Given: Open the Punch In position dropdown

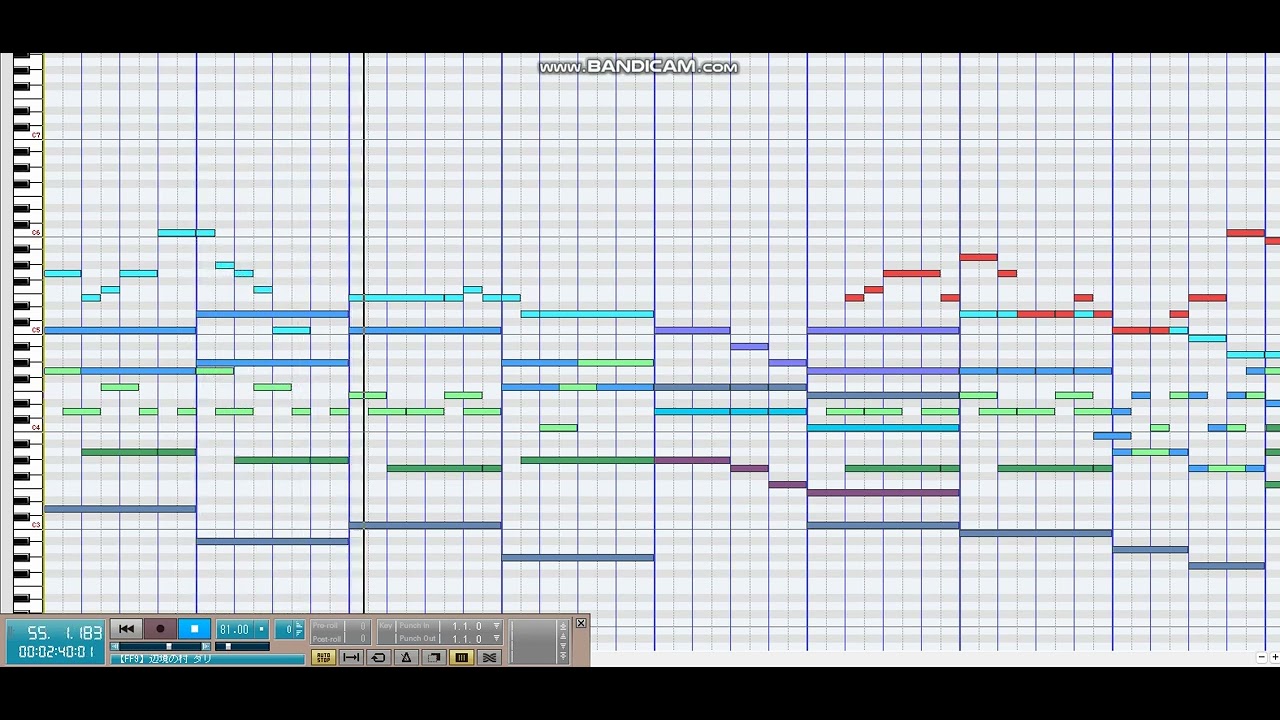Looking at the screenshot, I should pos(497,626).
